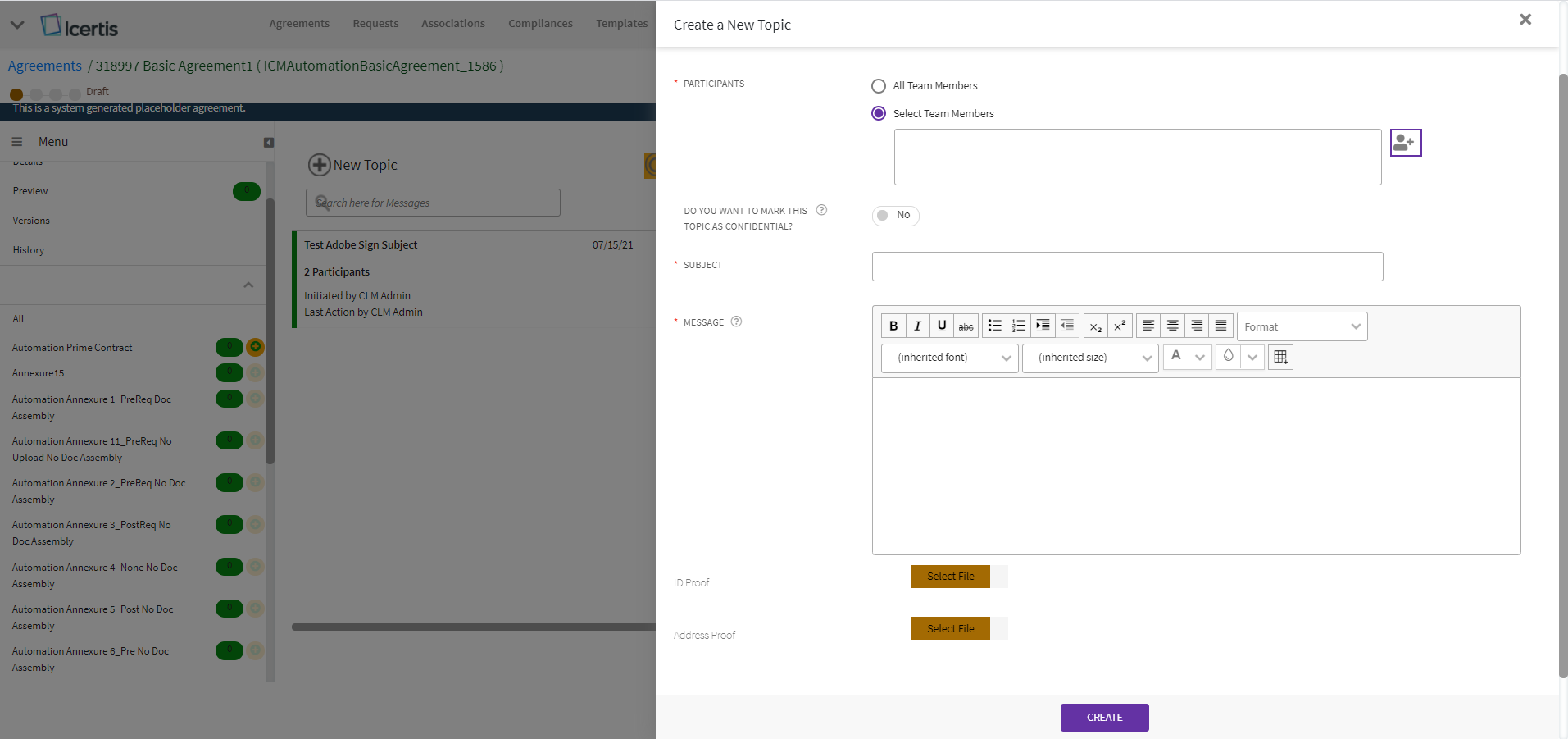Click Select File for ID Proof
Viewport: 1568px width, 739px height.
click(950, 577)
